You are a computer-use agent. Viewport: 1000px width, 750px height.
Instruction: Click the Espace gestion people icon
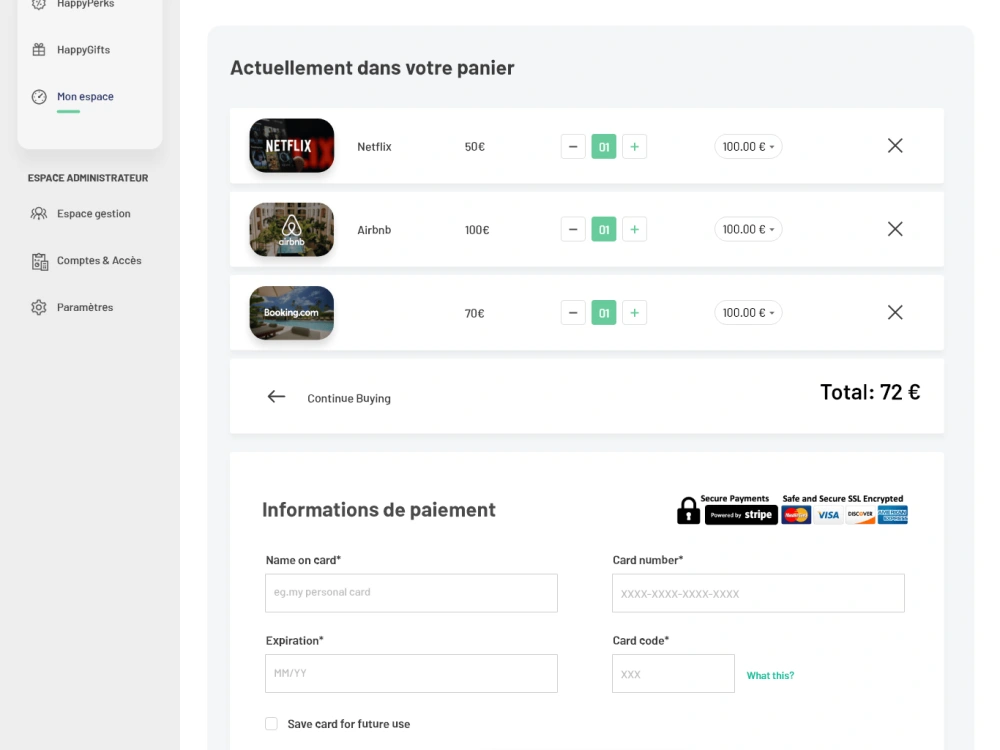(39, 214)
